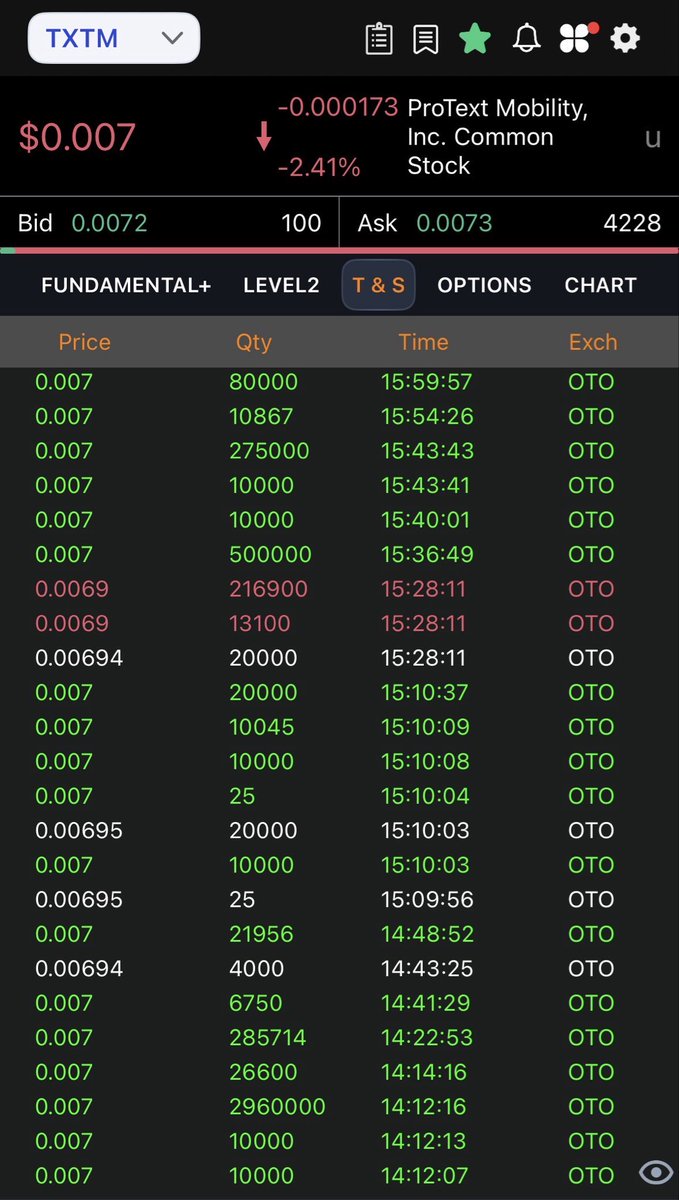Image resolution: width=679 pixels, height=1200 pixels.
Task: Select the 500000 quantity trade
Action: 339,554
